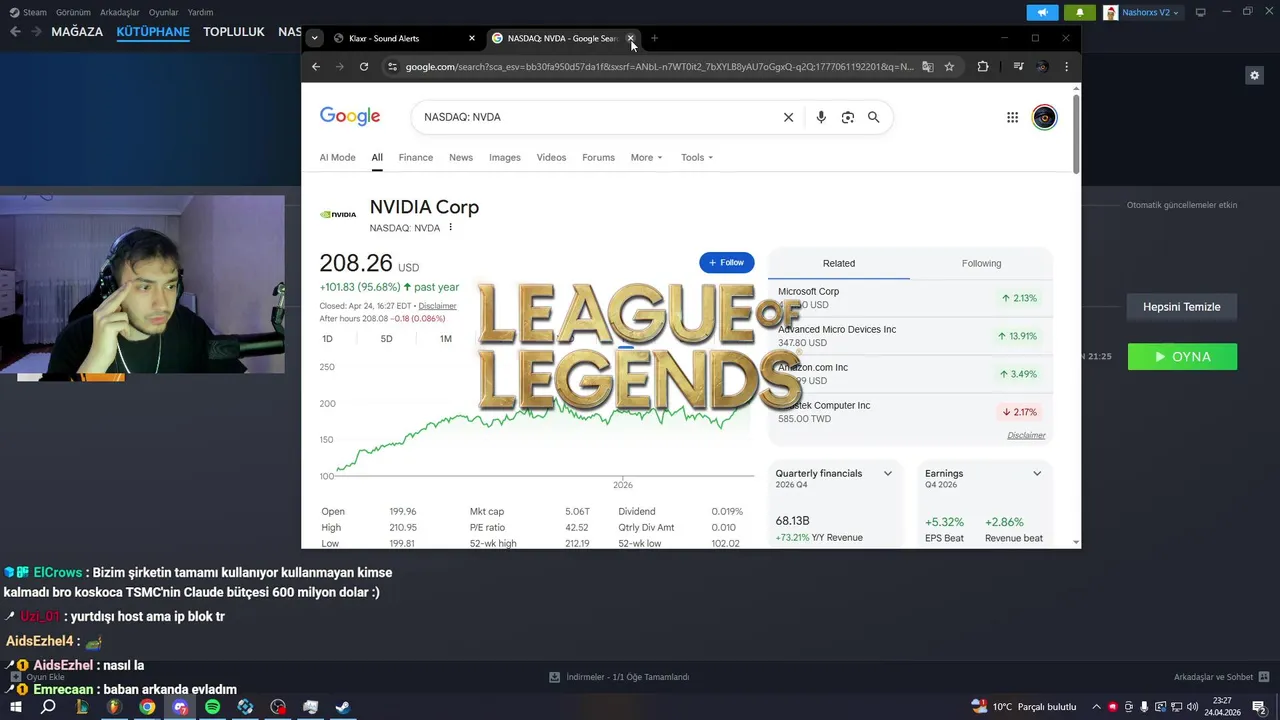Select the News search tab
The width and height of the screenshot is (1280, 720).
point(461,157)
